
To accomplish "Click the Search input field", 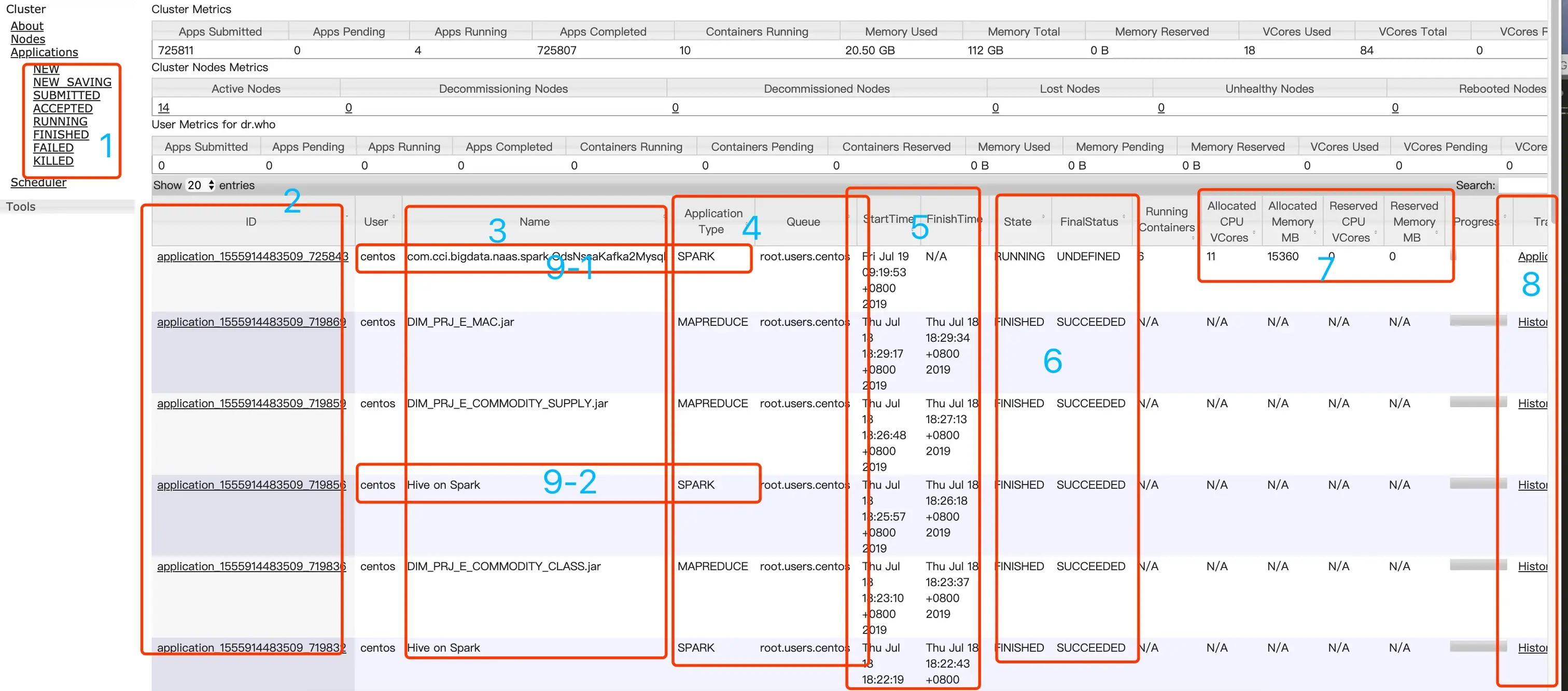I will pyautogui.click(x=1523, y=185).
